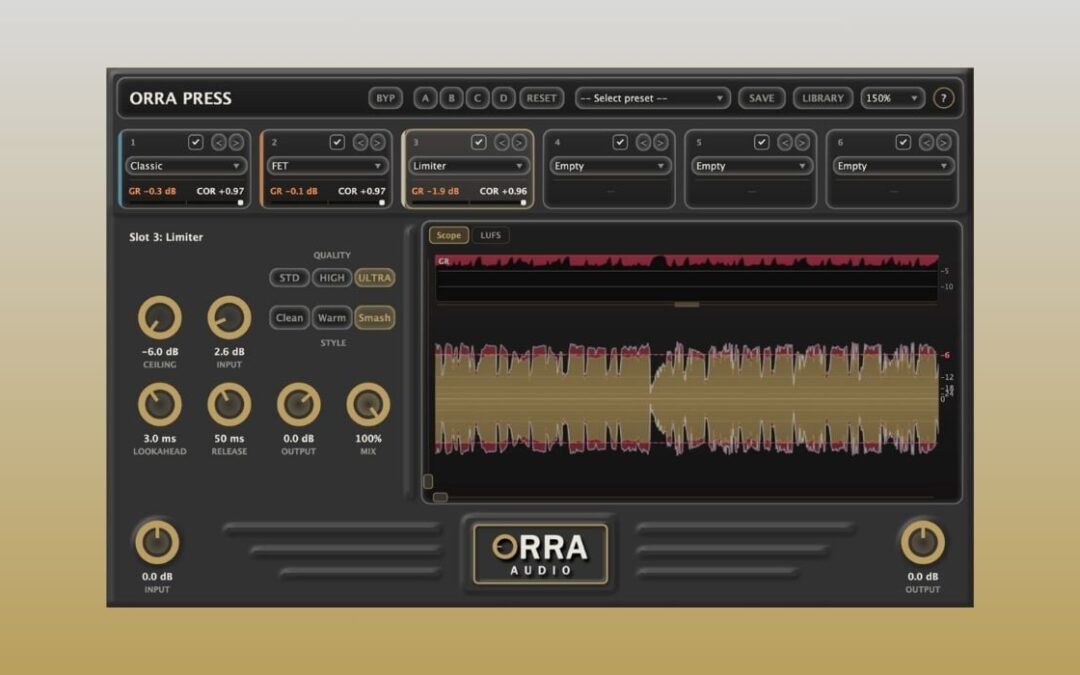
Task: Choose the Smash limiter style
Action: [375, 318]
